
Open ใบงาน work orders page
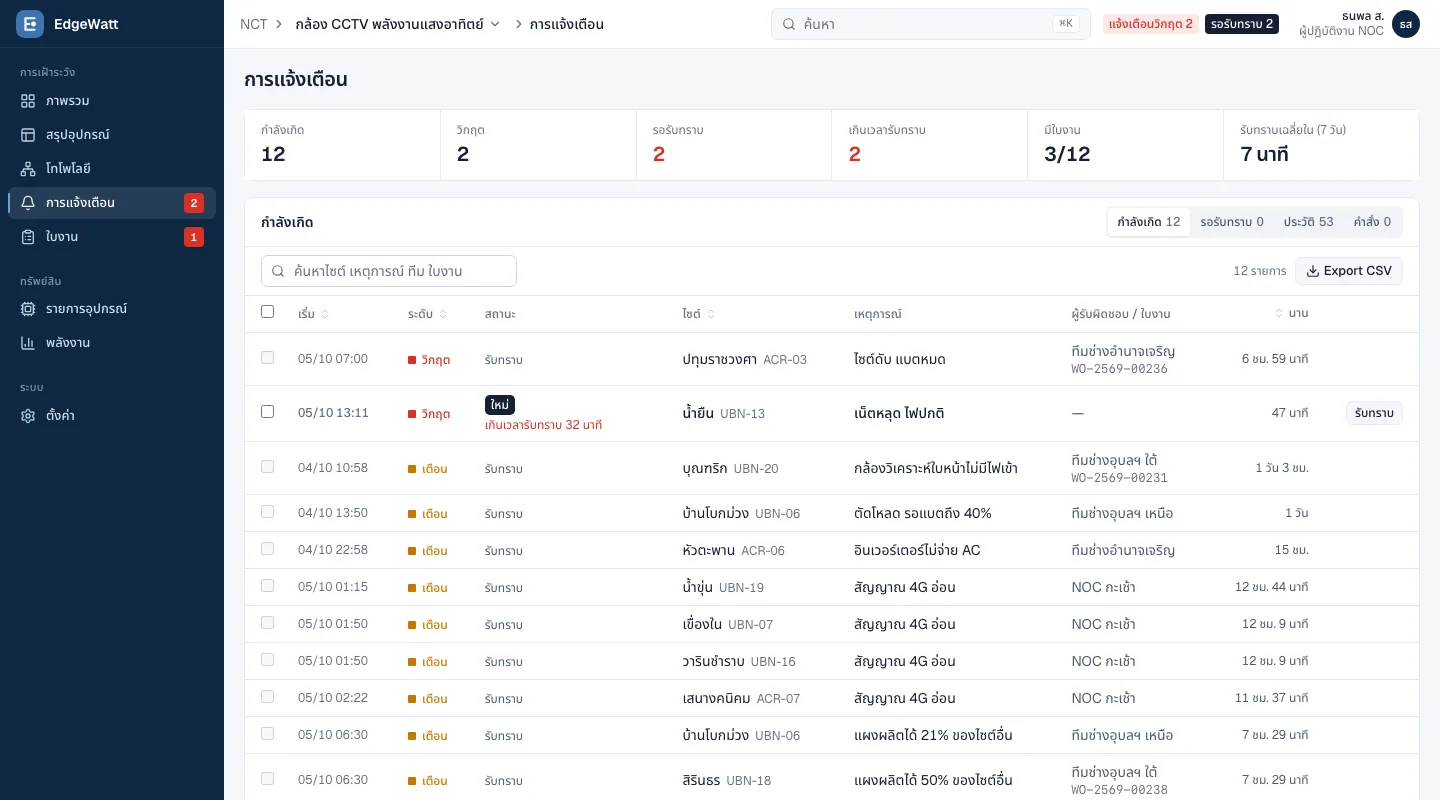click(112, 237)
